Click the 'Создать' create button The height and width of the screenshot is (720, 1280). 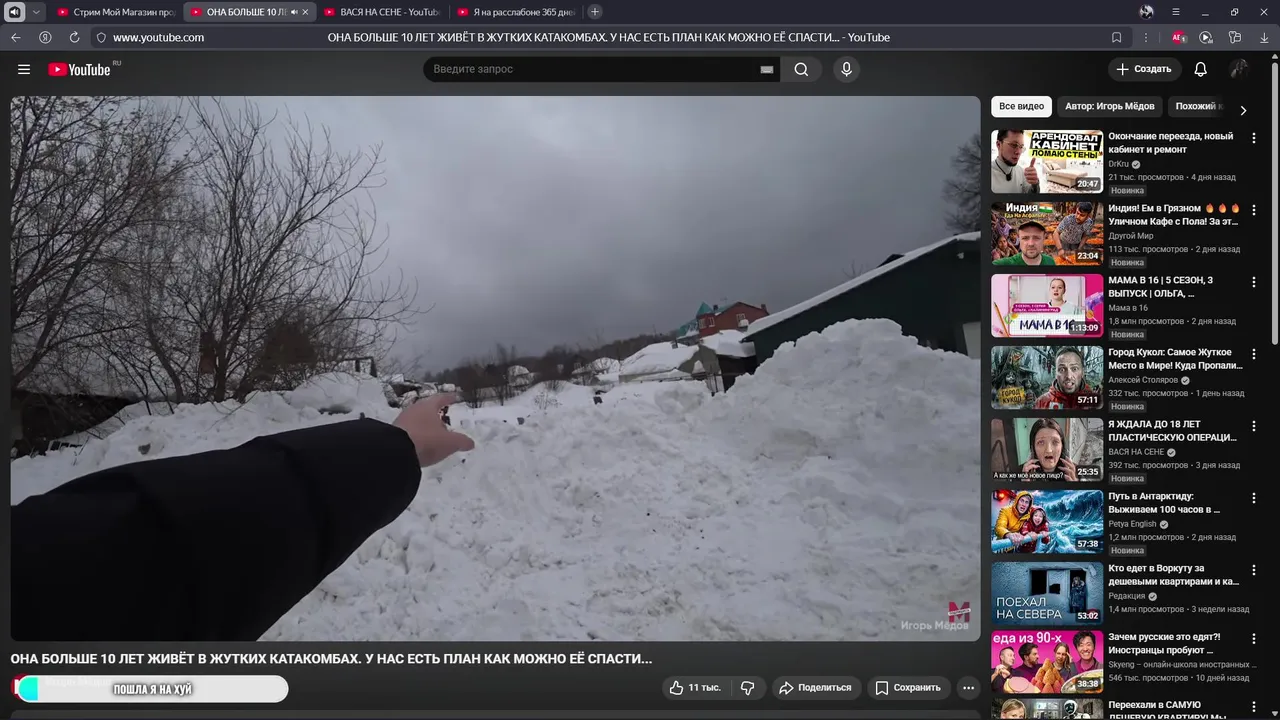(1144, 69)
